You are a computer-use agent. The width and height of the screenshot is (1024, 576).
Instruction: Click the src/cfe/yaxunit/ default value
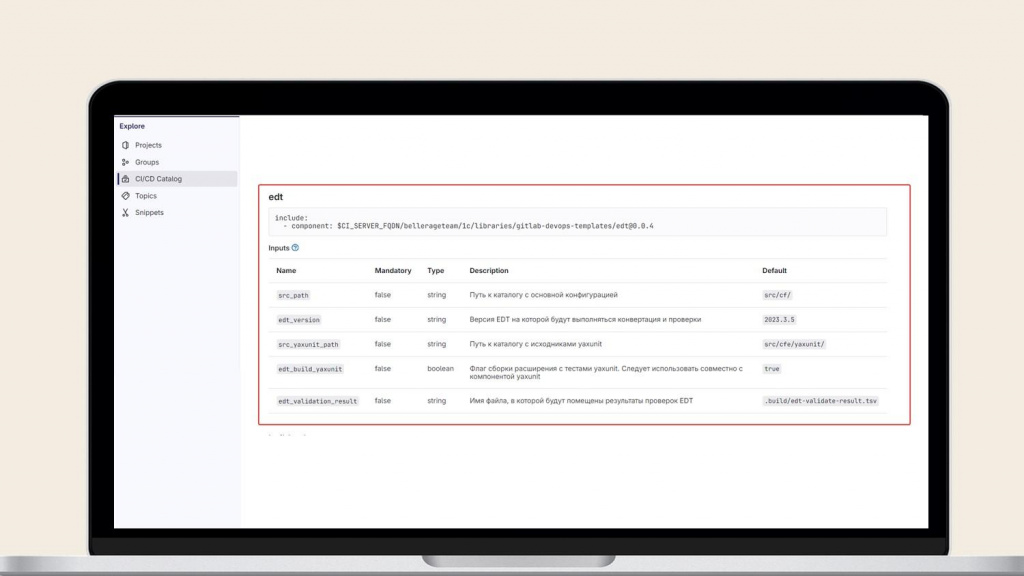794,344
